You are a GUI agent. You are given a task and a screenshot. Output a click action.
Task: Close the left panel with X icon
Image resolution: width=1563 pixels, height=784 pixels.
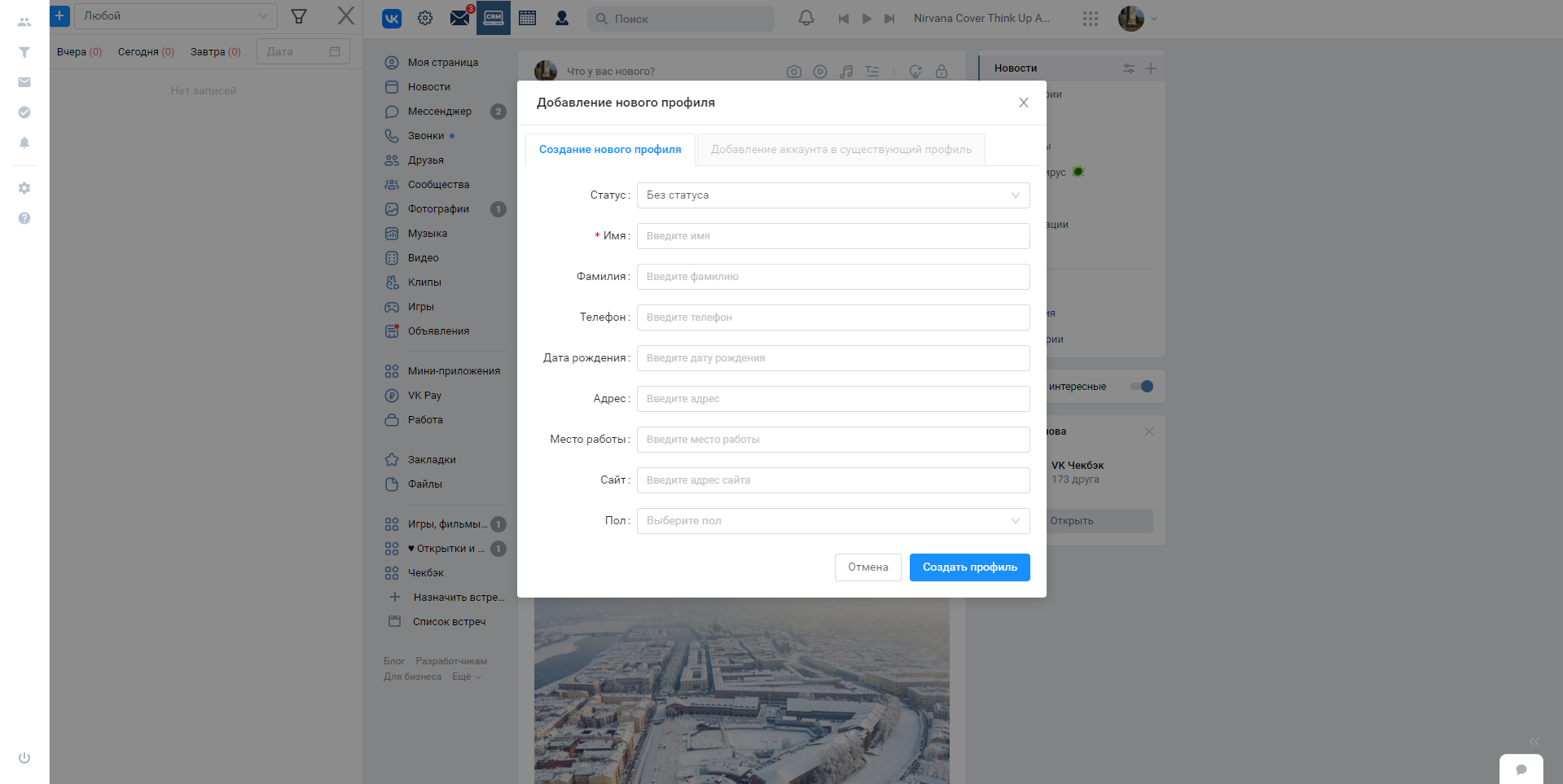coord(346,15)
